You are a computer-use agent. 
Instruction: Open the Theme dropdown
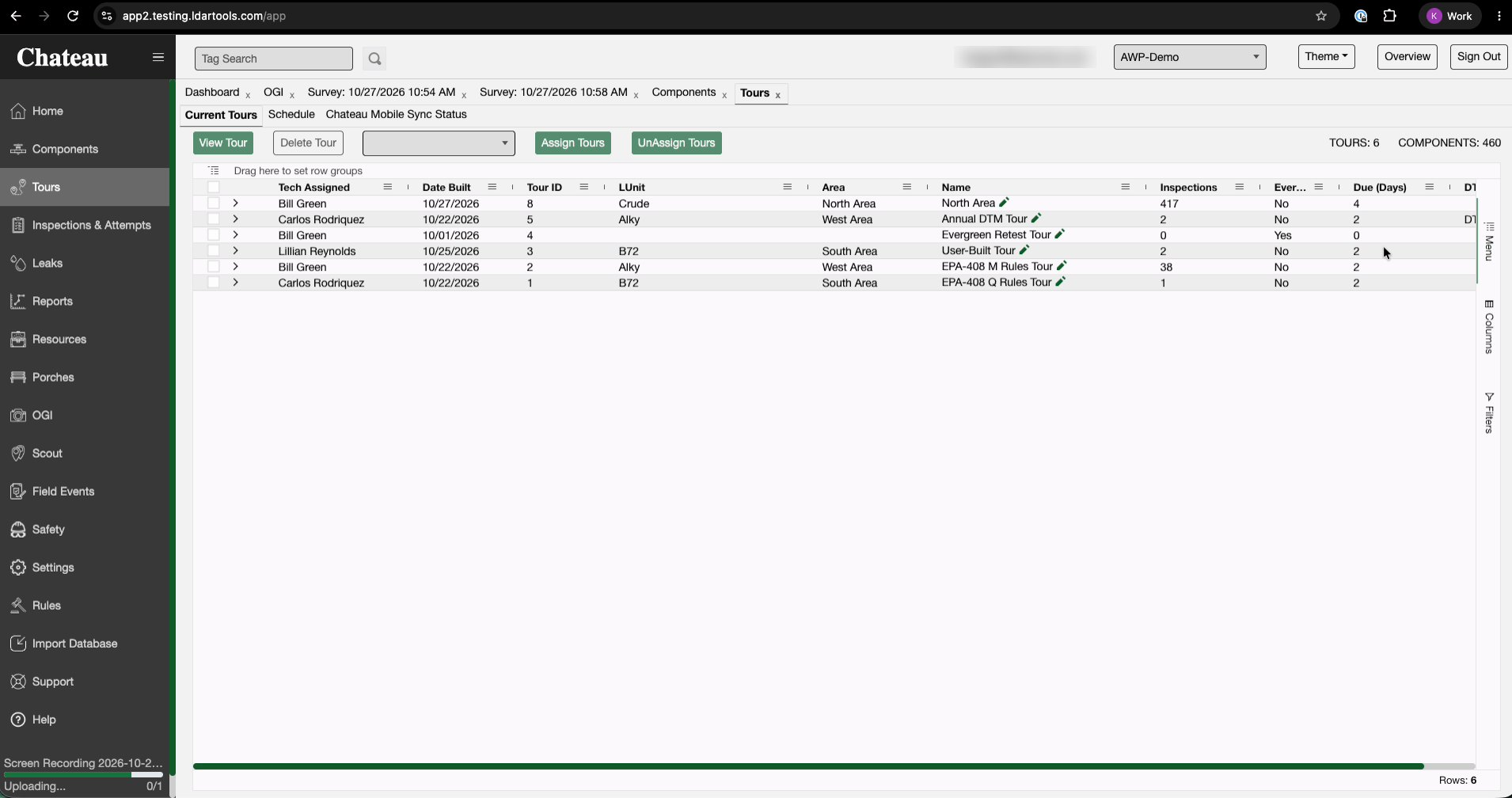[1326, 56]
